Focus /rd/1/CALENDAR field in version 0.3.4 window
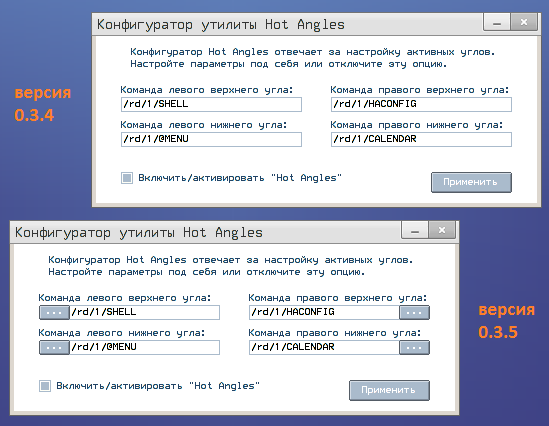The height and width of the screenshot is (426, 549). tap(421, 139)
